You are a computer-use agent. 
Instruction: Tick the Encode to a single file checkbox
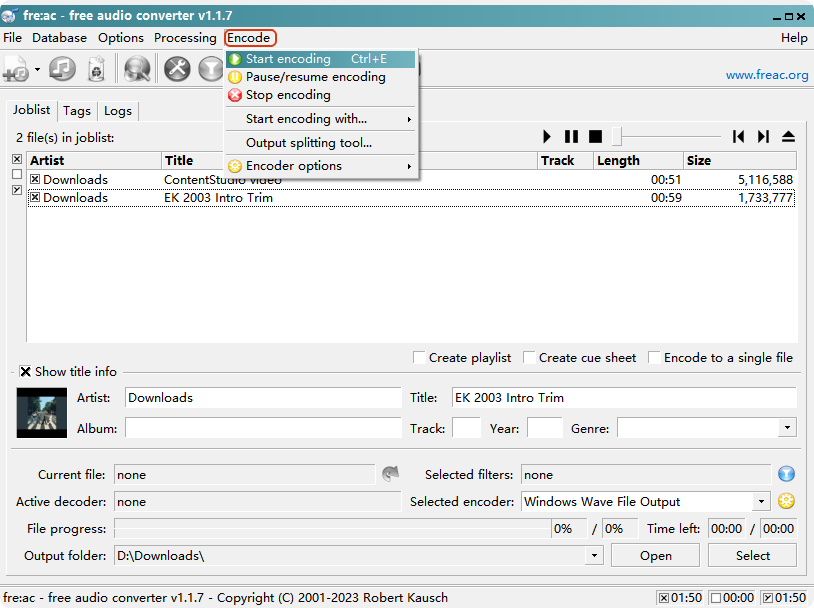654,358
